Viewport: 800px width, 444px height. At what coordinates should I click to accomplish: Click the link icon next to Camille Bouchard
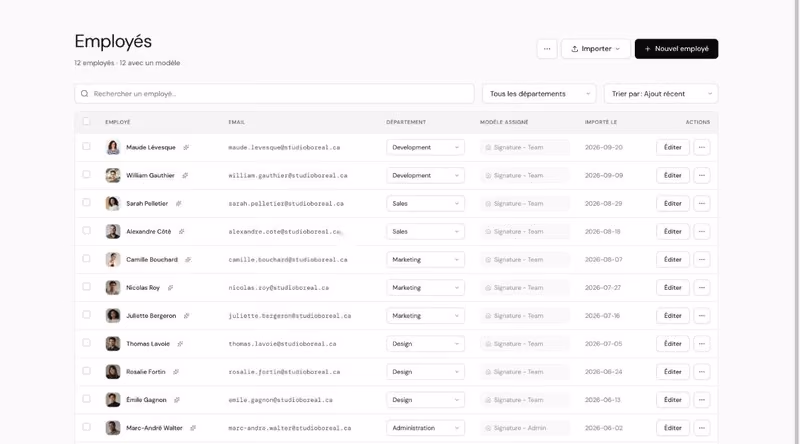pos(188,260)
